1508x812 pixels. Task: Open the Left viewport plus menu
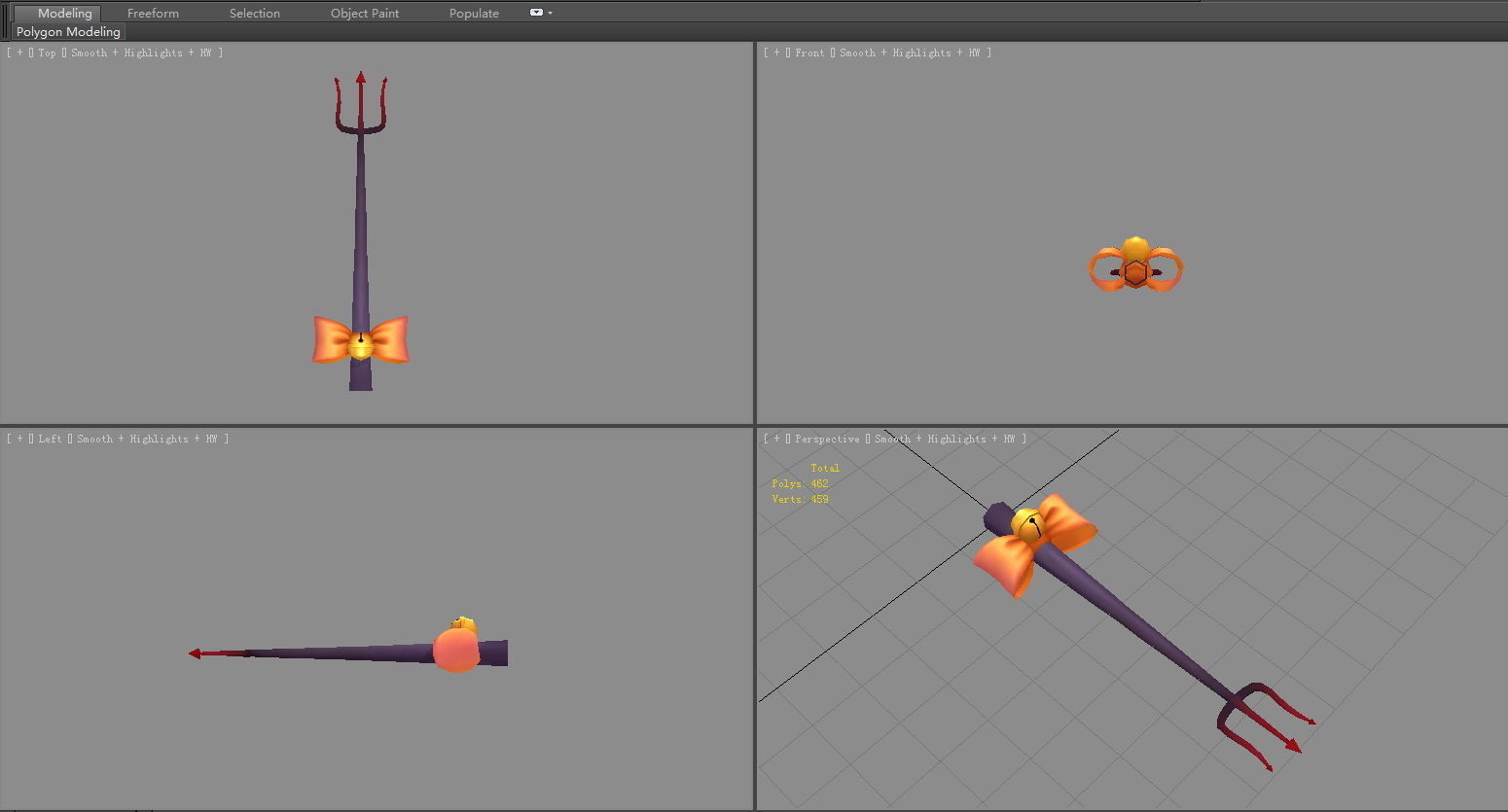pyautogui.click(x=19, y=440)
